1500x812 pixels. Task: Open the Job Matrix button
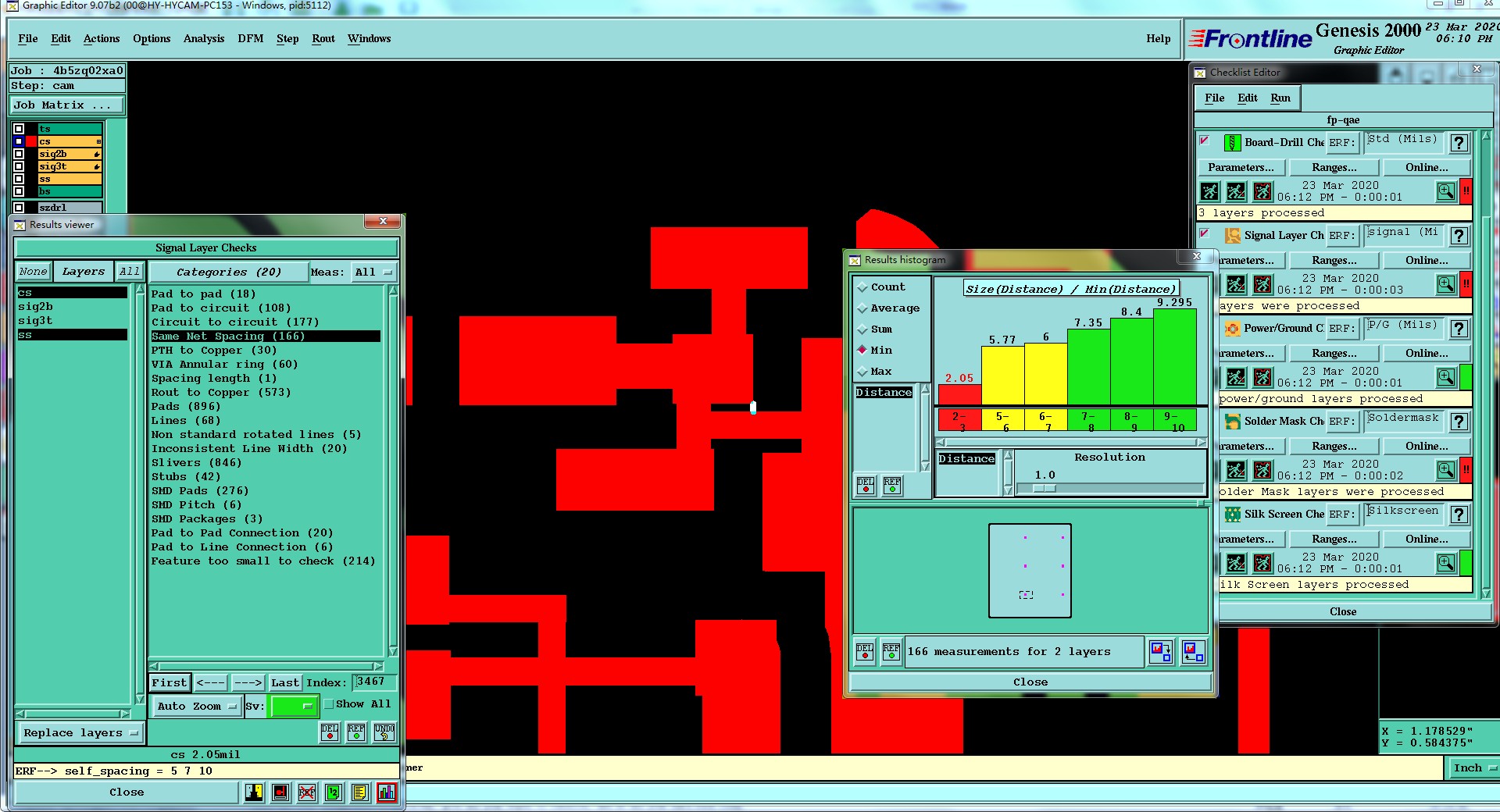coord(66,105)
